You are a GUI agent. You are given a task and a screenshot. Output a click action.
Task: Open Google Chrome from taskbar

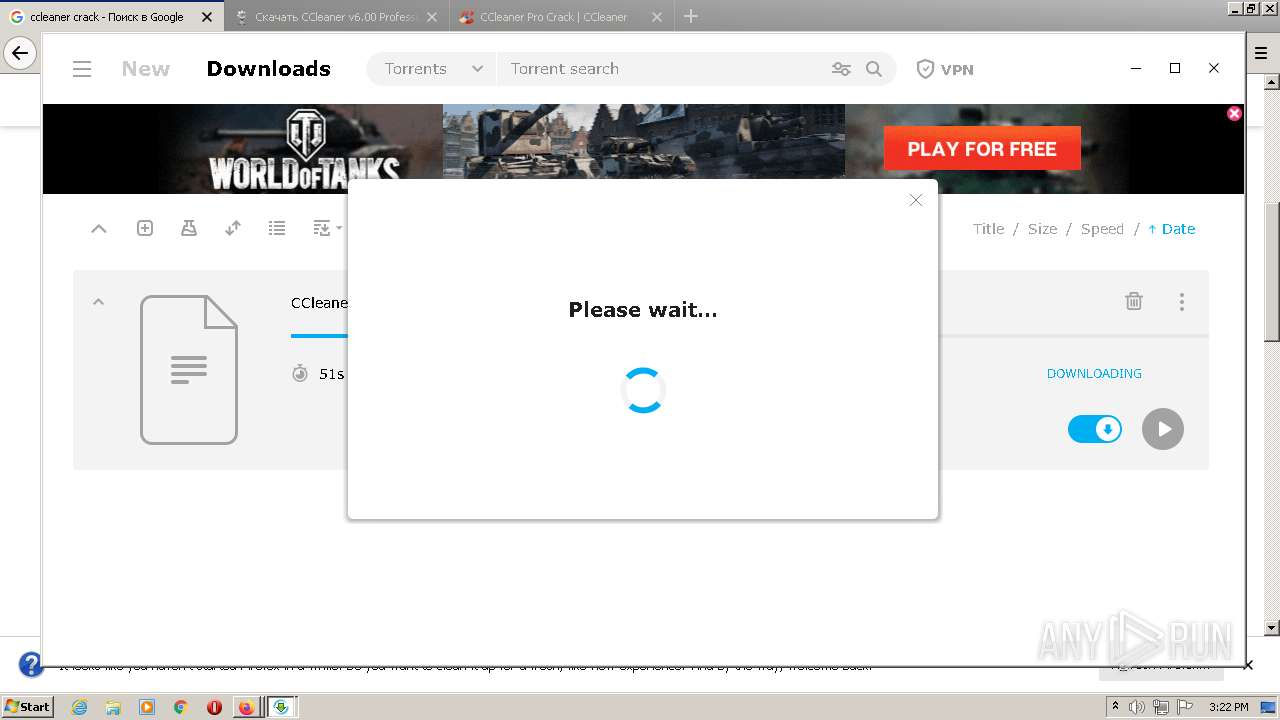click(x=181, y=707)
